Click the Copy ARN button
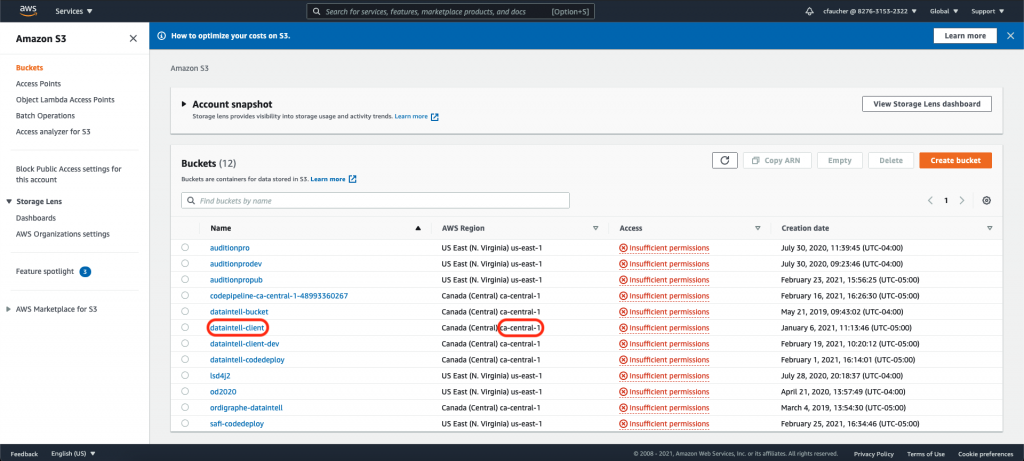 click(x=777, y=160)
